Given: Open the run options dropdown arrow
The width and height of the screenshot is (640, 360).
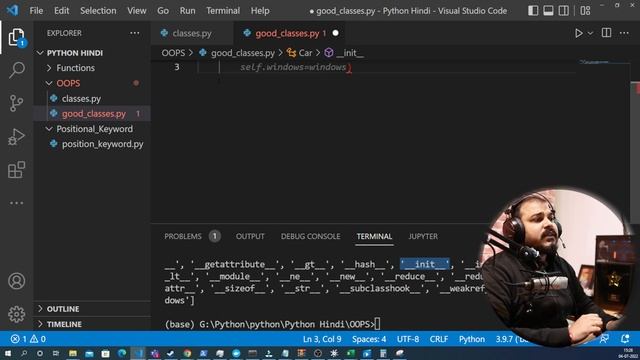Looking at the screenshot, I should pyautogui.click(x=590, y=33).
